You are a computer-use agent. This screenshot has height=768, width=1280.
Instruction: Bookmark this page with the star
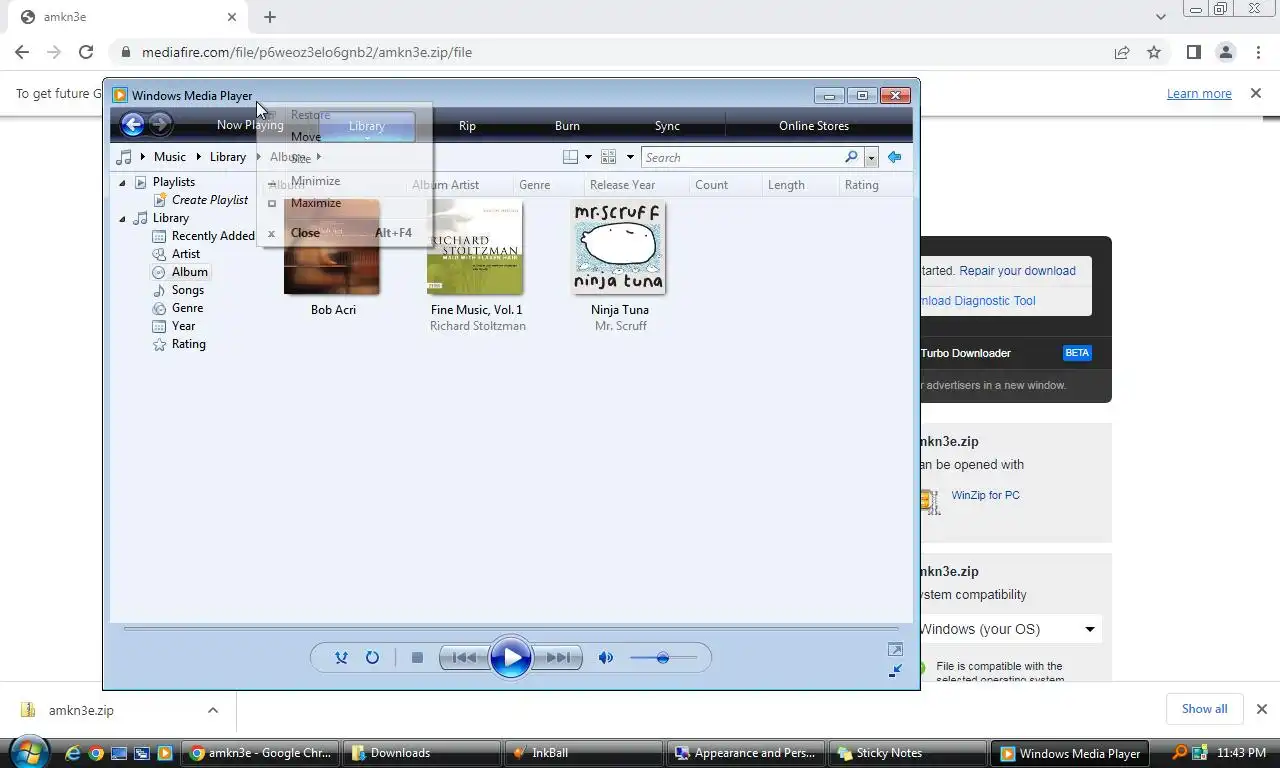(x=1154, y=52)
